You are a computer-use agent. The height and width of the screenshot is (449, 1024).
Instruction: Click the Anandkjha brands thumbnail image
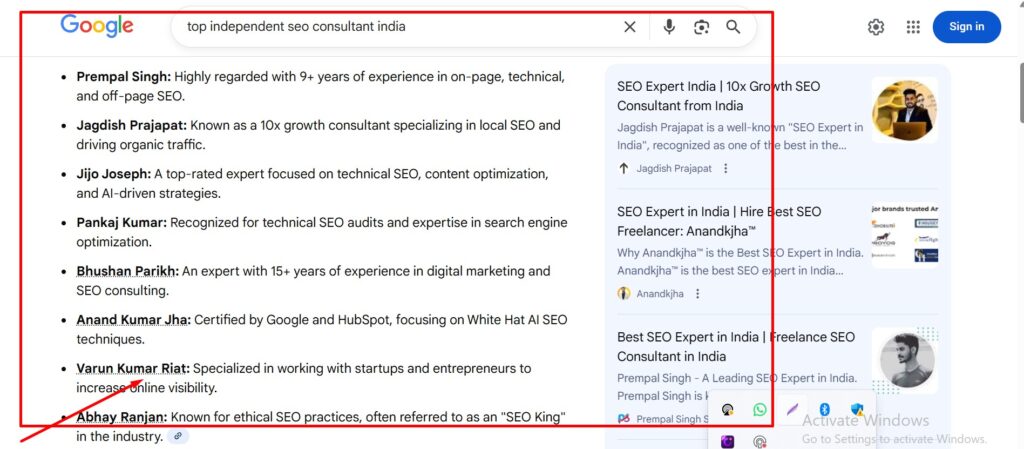tap(904, 235)
